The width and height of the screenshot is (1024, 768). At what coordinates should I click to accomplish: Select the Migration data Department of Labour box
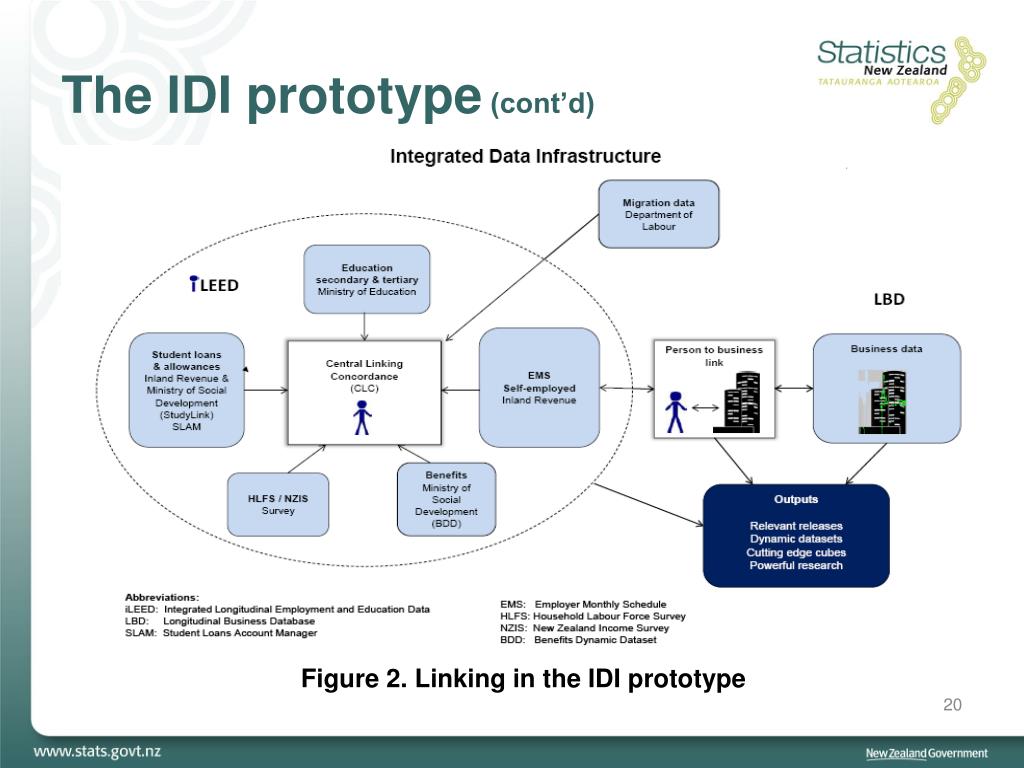click(658, 214)
